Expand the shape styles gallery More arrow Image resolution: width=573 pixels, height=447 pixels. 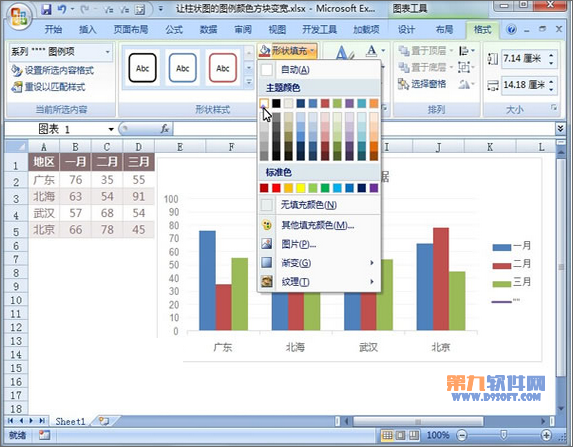248,82
